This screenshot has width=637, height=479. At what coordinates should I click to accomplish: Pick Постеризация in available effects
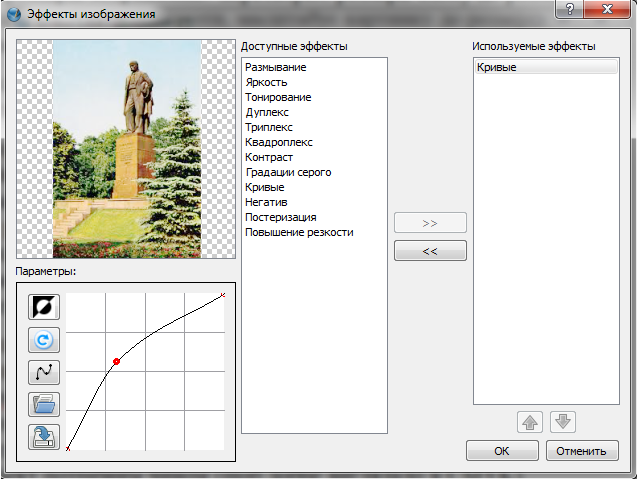pos(281,217)
